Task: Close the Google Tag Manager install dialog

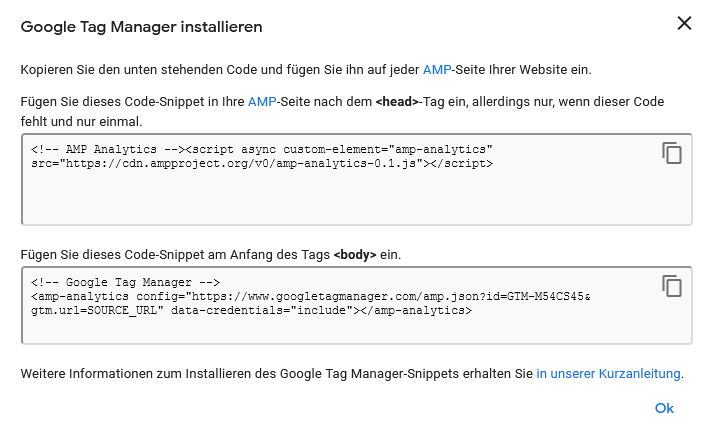Action: [684, 23]
